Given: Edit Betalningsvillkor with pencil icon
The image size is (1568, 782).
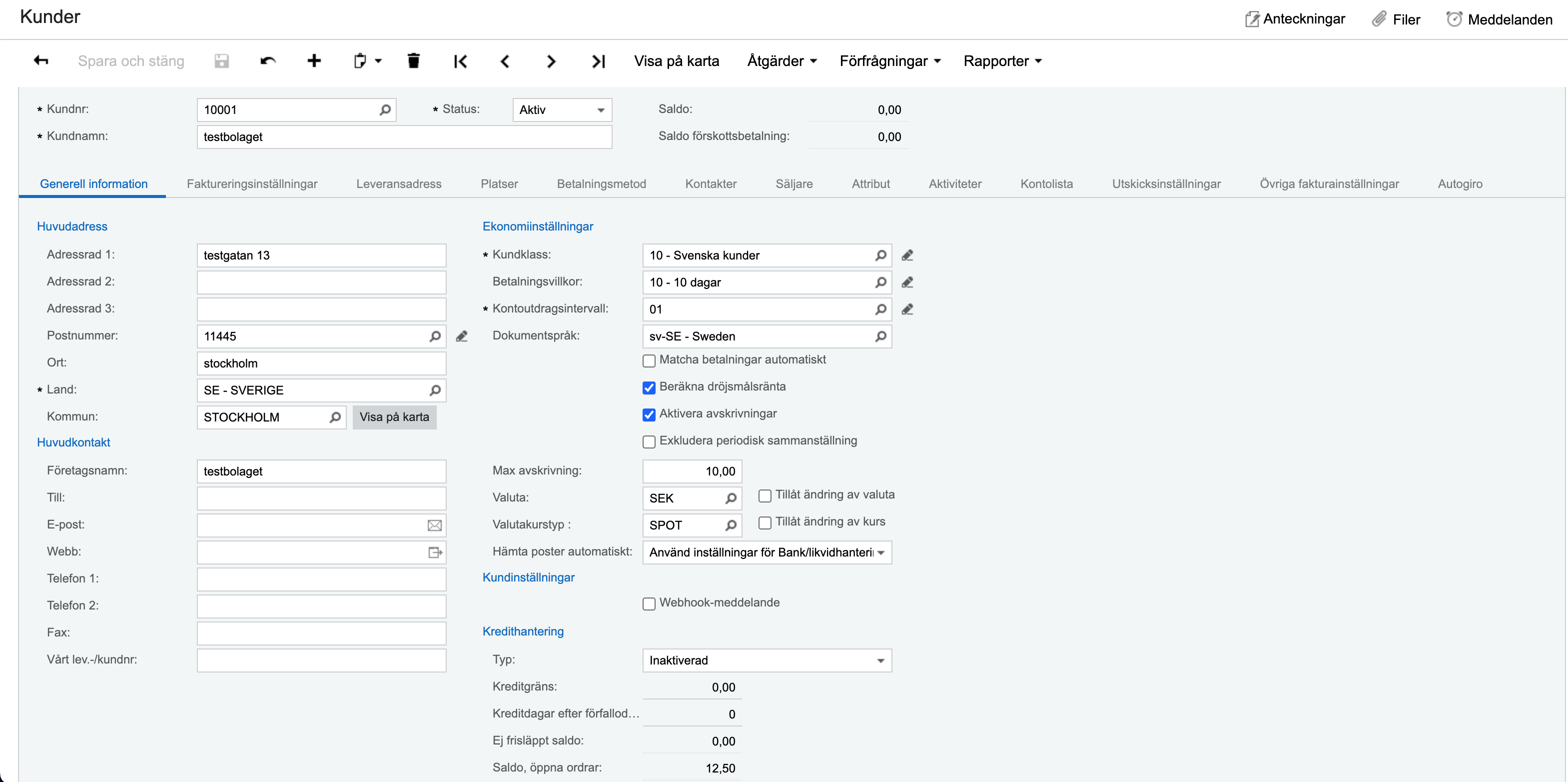Looking at the screenshot, I should point(907,282).
